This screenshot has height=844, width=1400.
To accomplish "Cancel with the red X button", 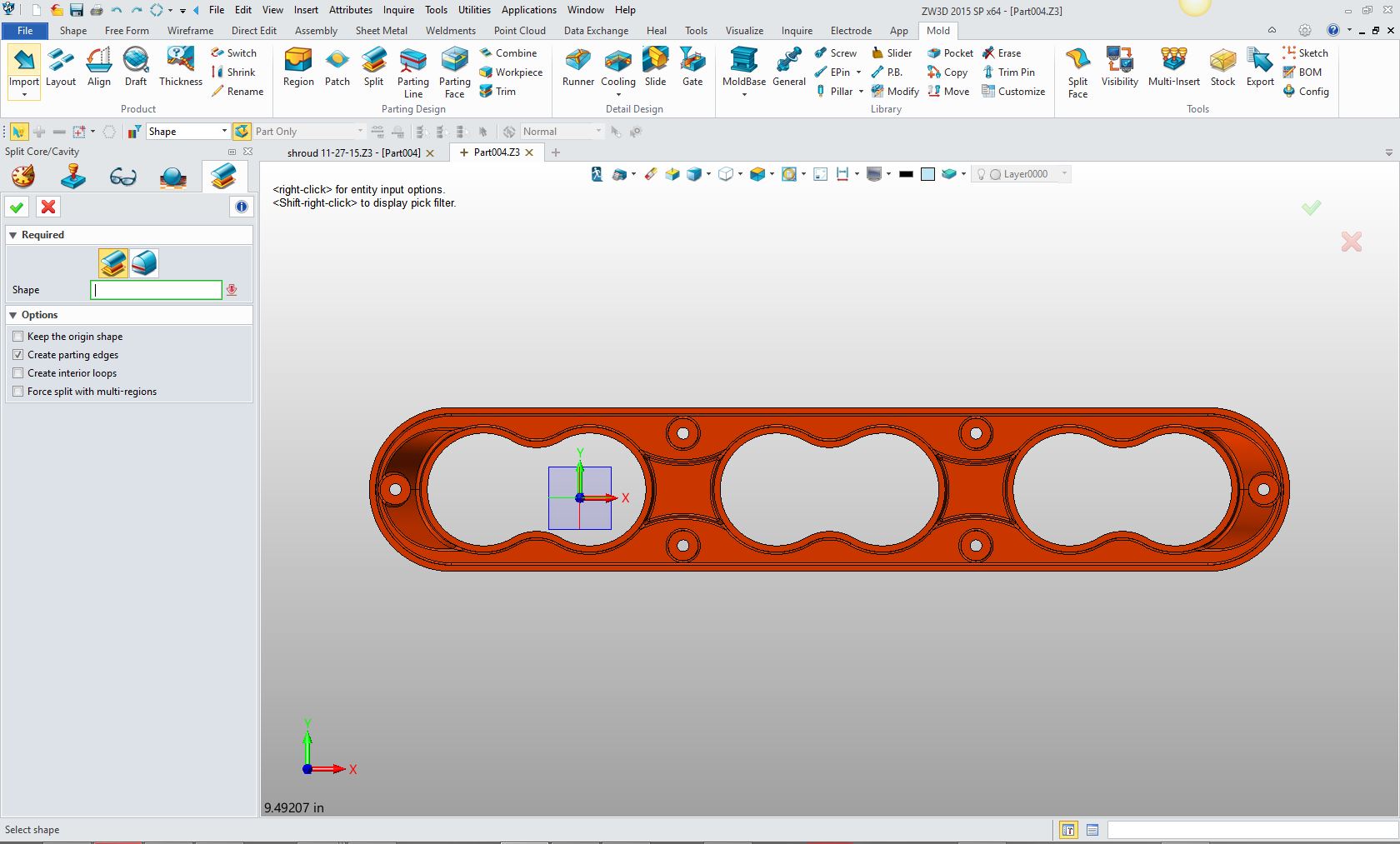I will [x=48, y=207].
